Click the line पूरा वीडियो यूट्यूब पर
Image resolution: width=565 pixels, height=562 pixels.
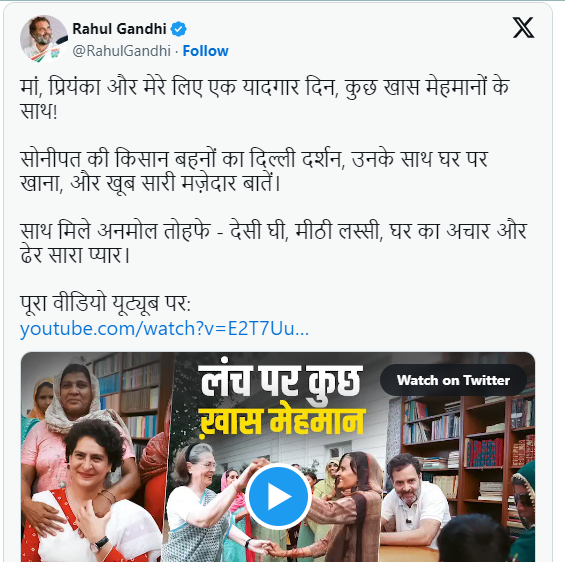(x=105, y=303)
